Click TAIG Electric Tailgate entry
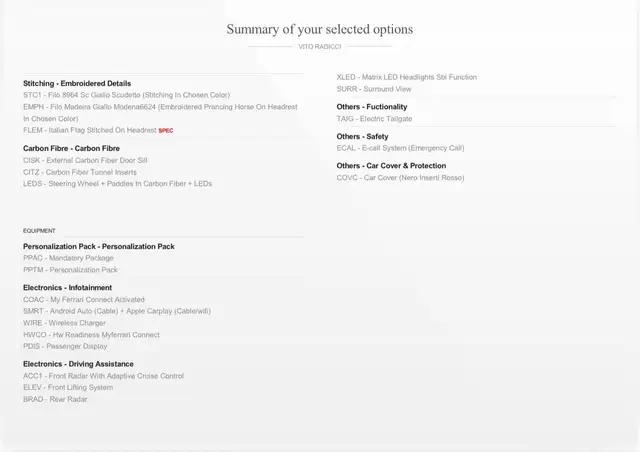This screenshot has width=640, height=452. [x=374, y=119]
